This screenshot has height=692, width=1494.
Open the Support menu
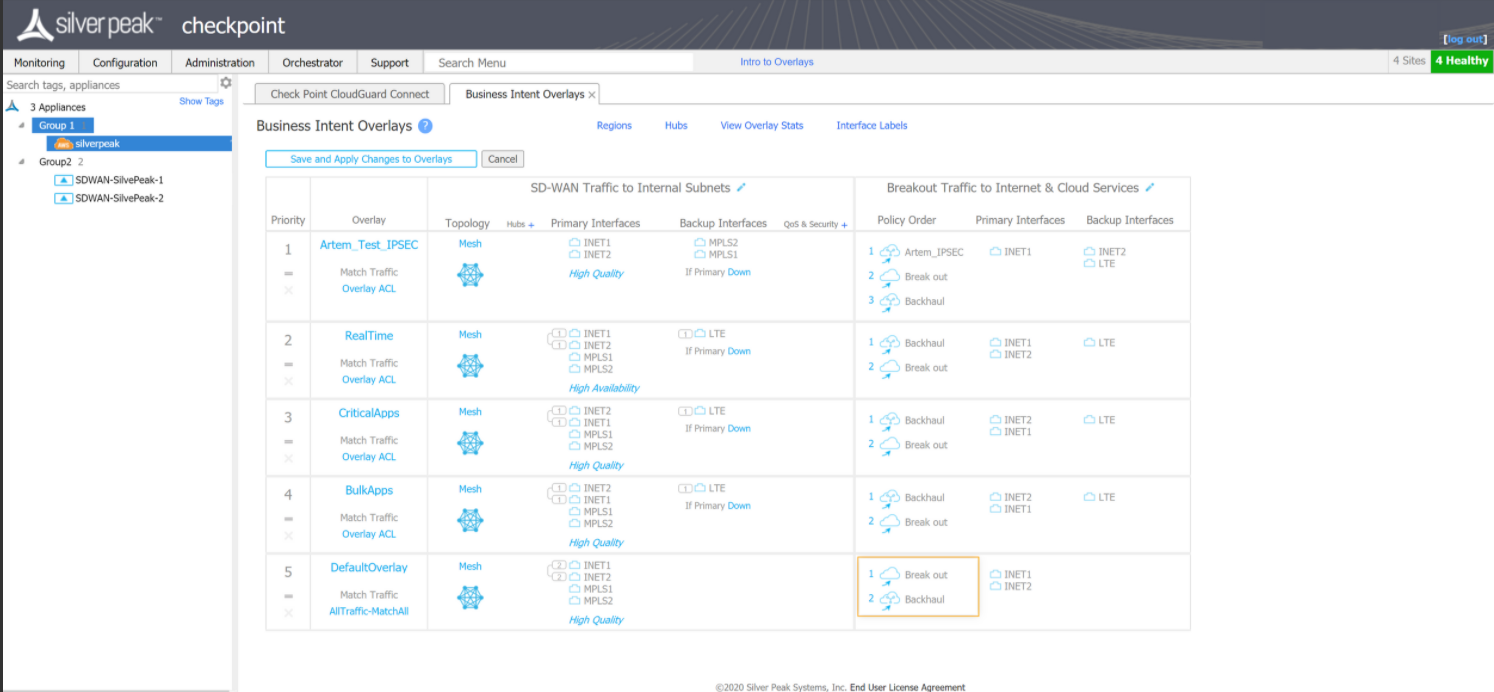390,62
